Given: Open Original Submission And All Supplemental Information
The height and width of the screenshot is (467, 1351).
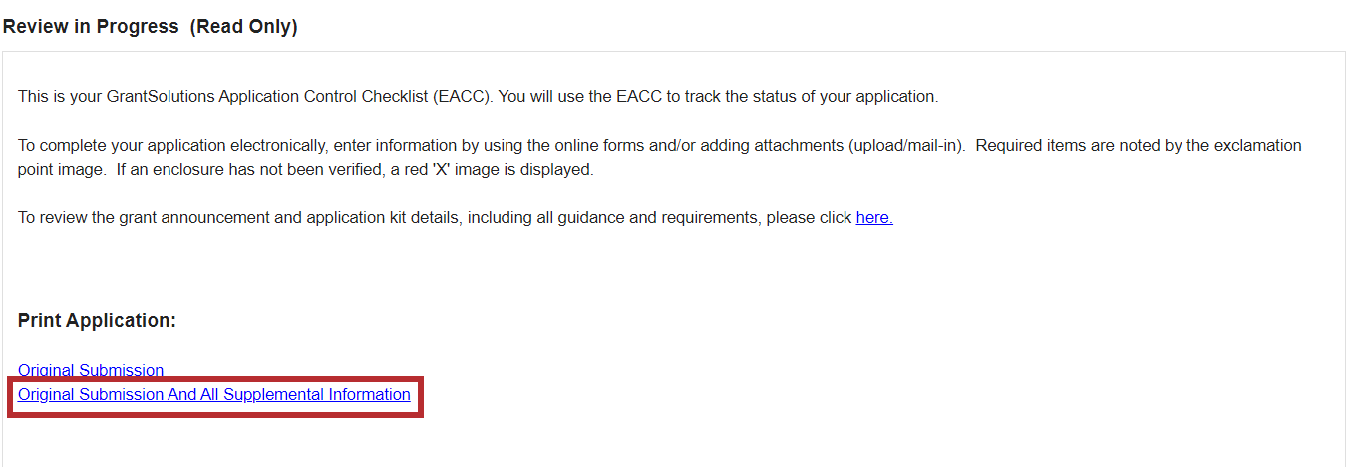Looking at the screenshot, I should pos(214,395).
